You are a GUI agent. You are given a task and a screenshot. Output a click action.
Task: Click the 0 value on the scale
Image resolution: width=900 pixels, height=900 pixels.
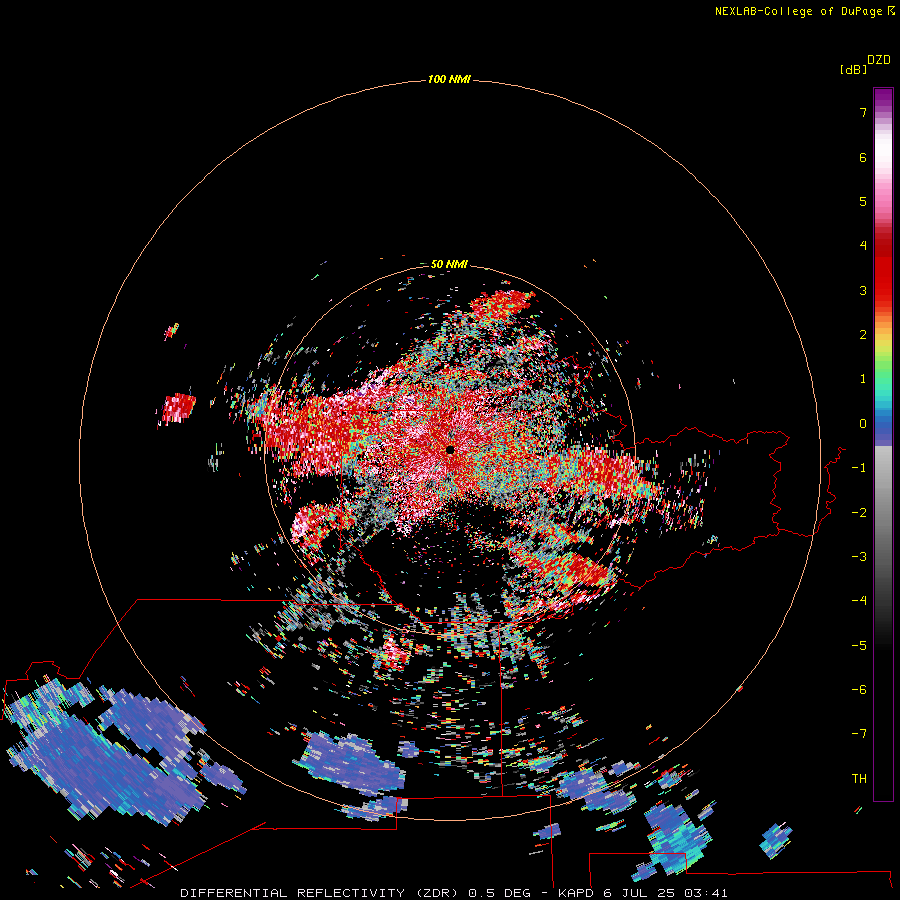click(863, 424)
